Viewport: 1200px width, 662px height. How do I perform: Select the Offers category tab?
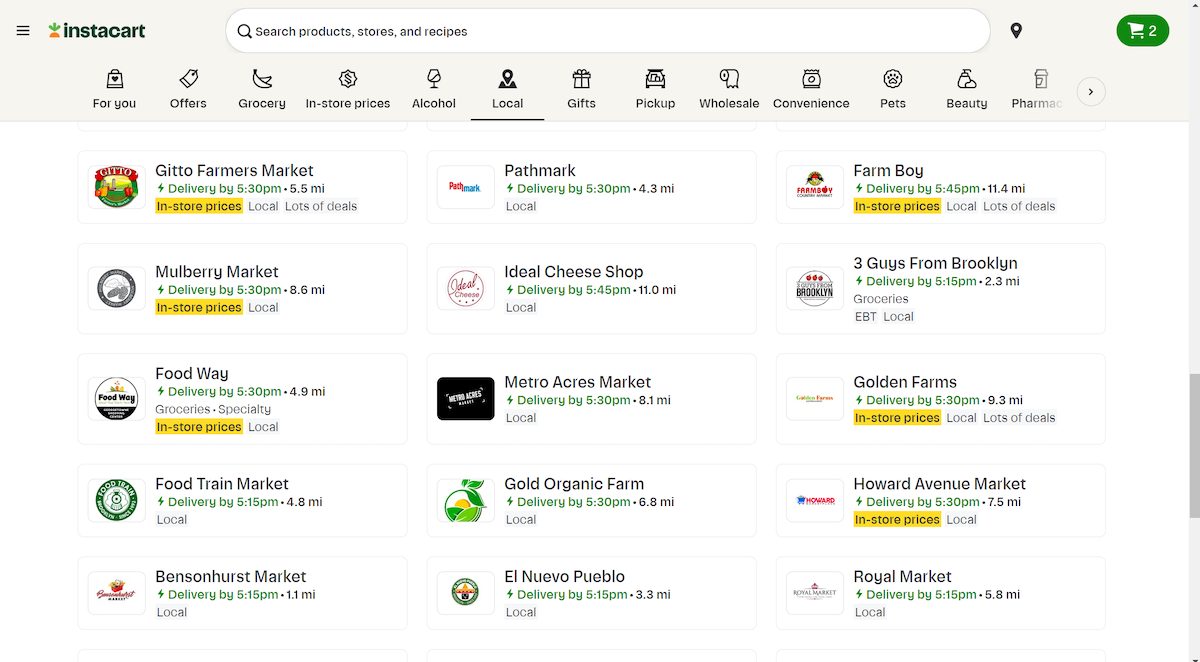188,89
